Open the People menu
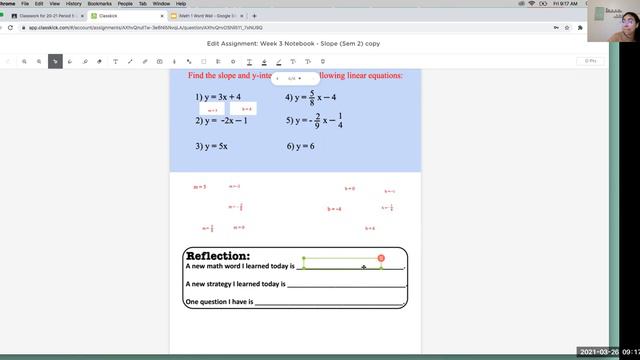The image size is (640, 360). point(125,4)
